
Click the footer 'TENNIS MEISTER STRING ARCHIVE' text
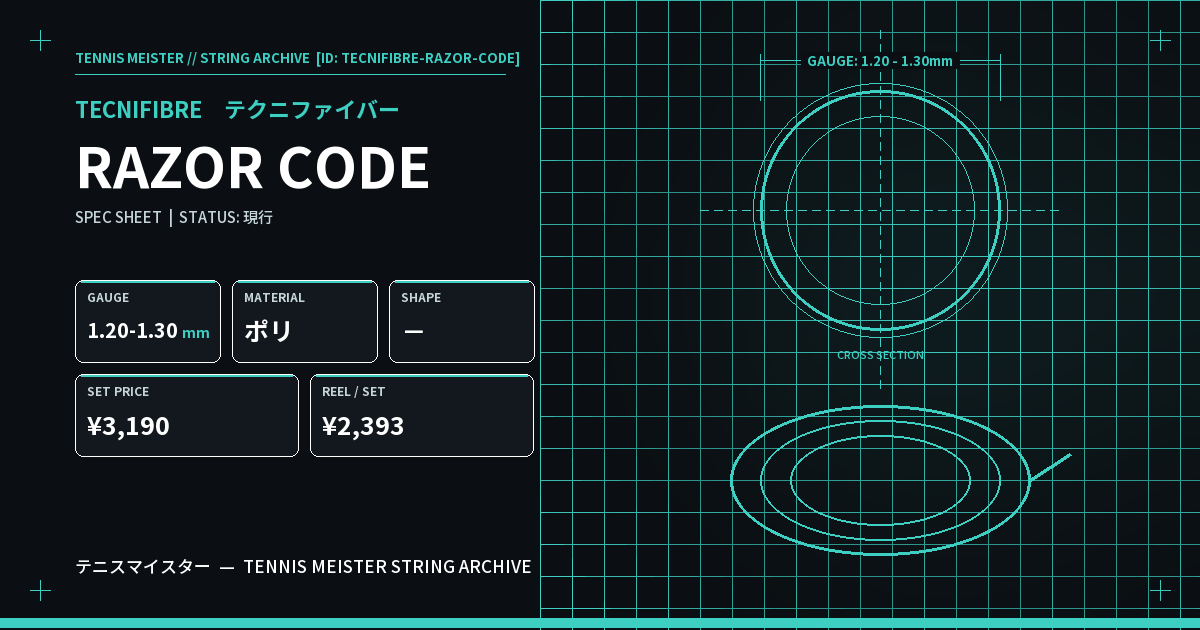point(388,567)
